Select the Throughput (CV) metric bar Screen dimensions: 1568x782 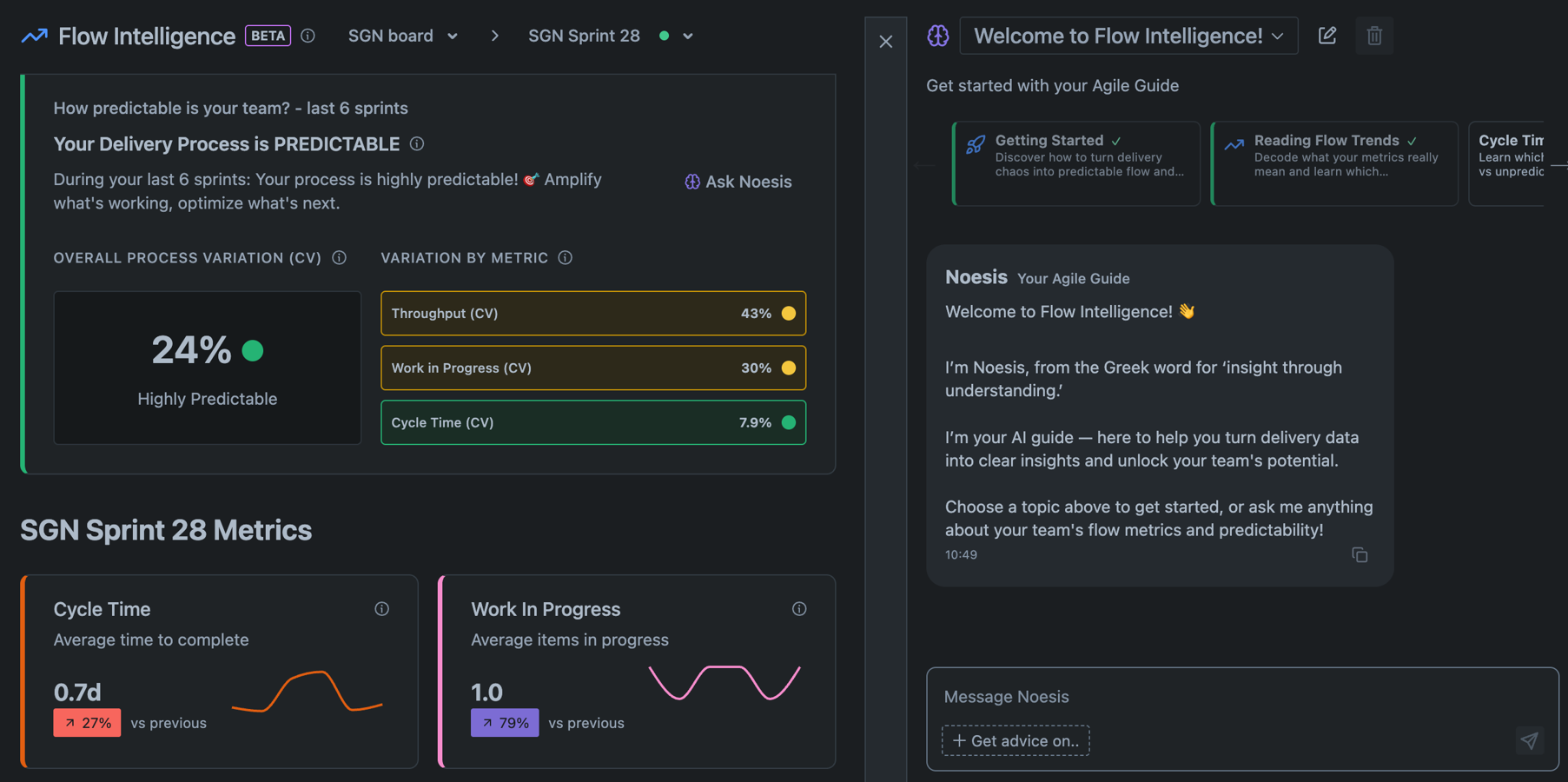pos(592,314)
